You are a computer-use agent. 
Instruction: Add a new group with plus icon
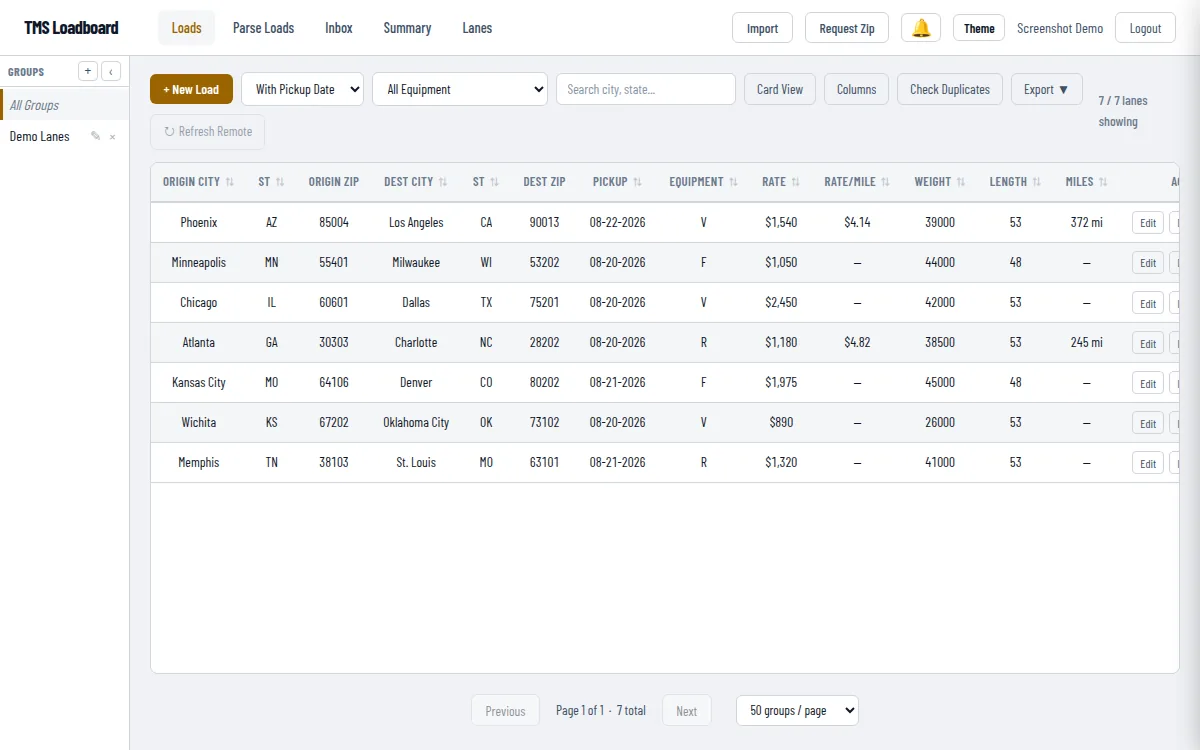click(x=88, y=71)
